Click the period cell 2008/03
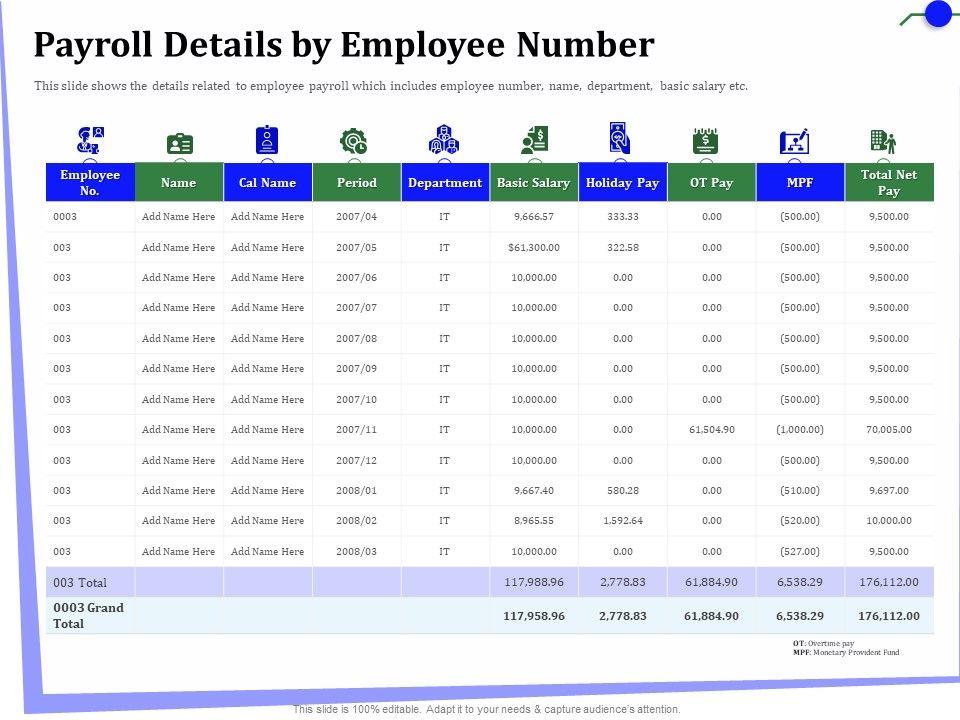Screen dimensions: 960x720 pos(356,552)
